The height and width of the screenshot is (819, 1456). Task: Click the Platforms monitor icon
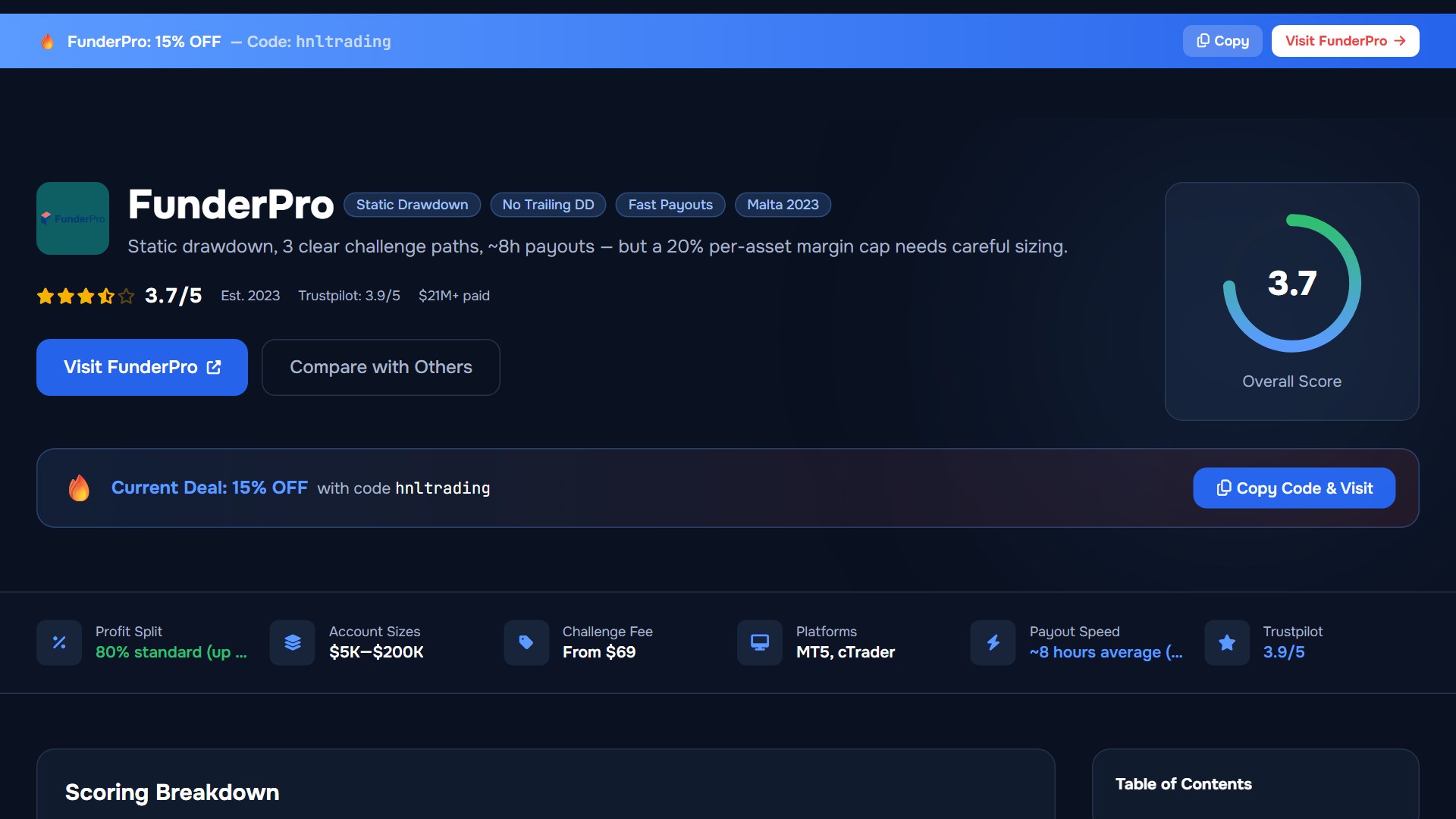(760, 643)
